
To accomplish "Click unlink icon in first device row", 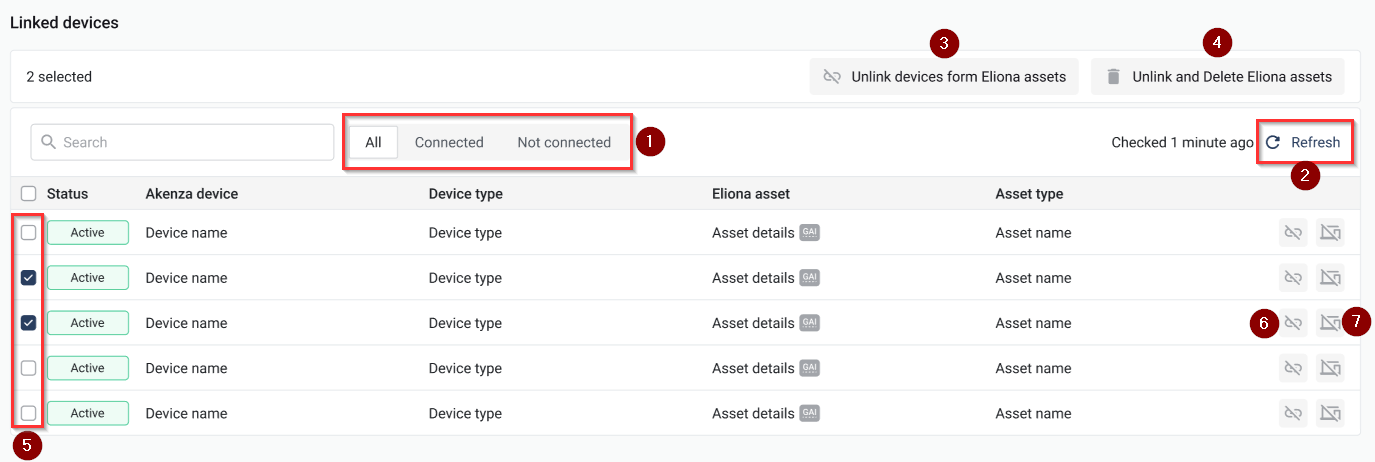I will click(x=1293, y=233).
